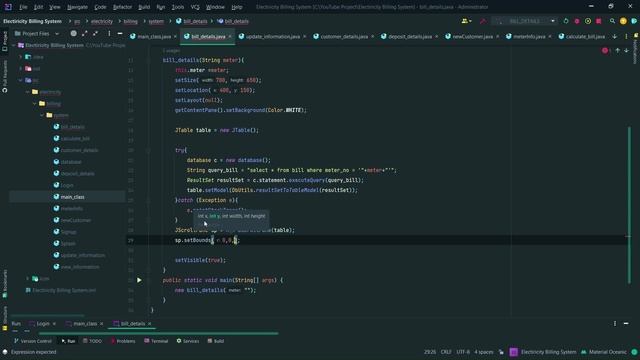The height and width of the screenshot is (360, 640).
Task: Click the CRLF line separator in status bar
Action: [x=446, y=352]
